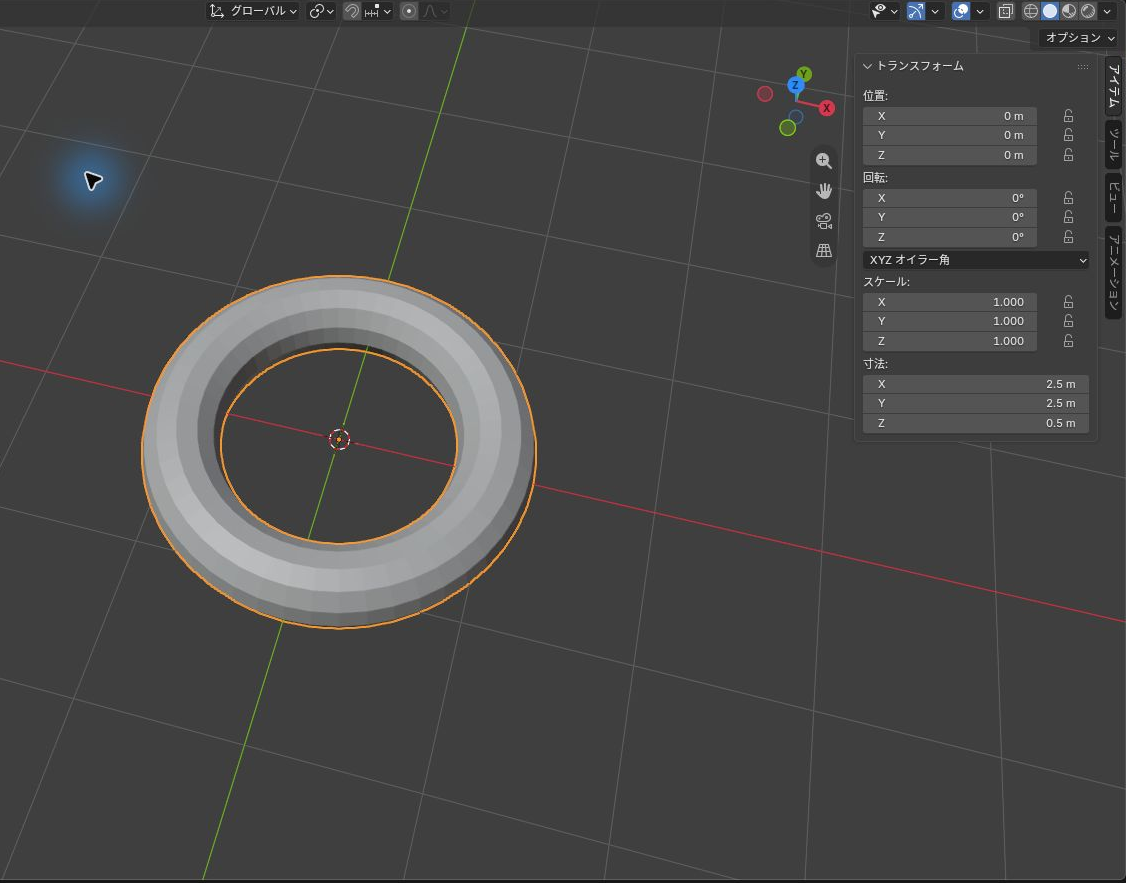Click the 回転 Z field
Screen dimensions: 1126x883
pos(949,237)
